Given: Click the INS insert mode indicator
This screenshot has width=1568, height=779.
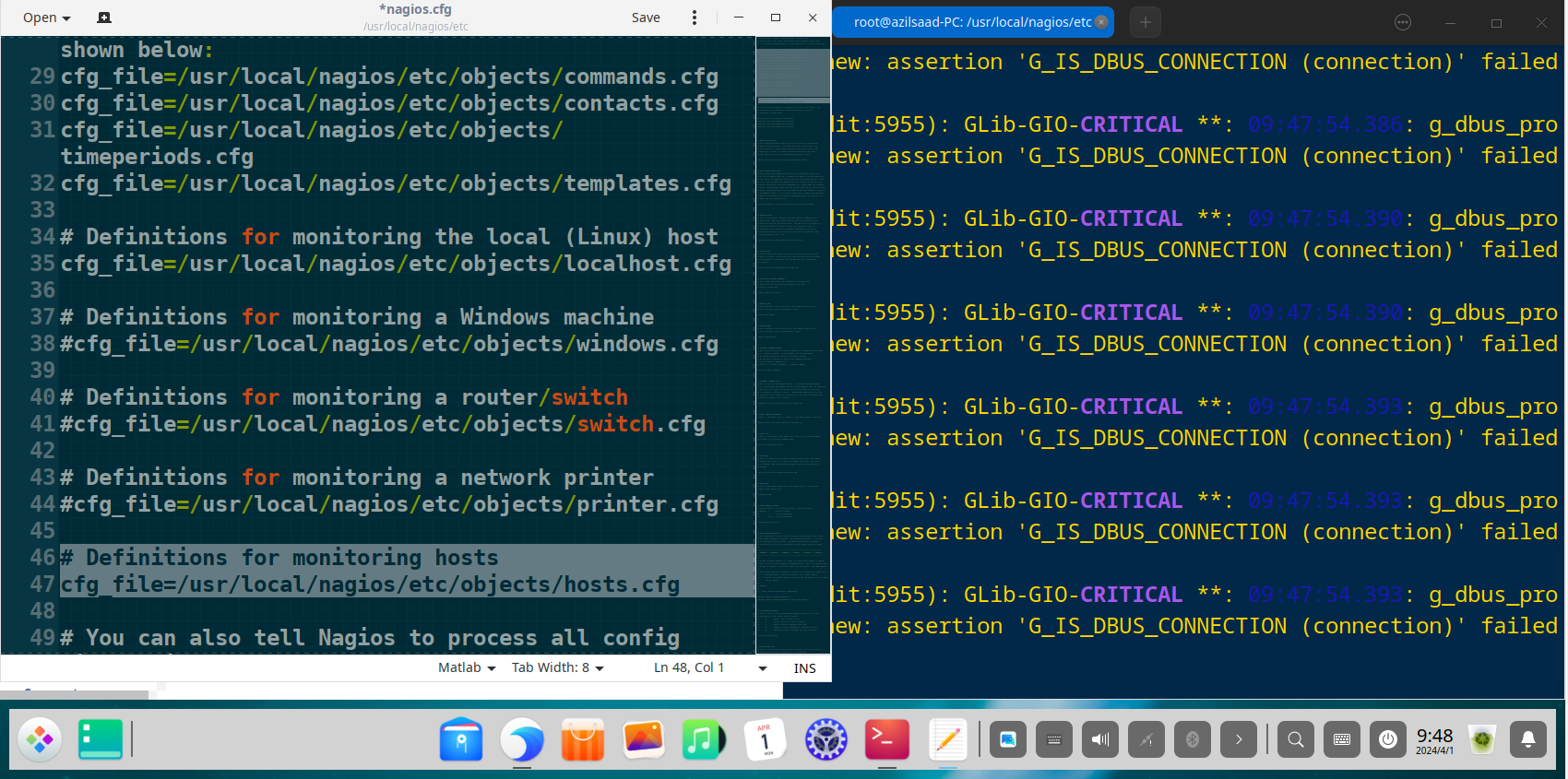Looking at the screenshot, I should tap(804, 668).
